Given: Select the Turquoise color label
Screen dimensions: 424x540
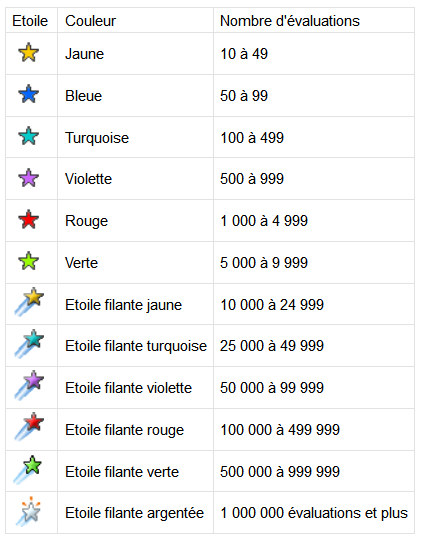Looking at the screenshot, I should click(97, 138).
